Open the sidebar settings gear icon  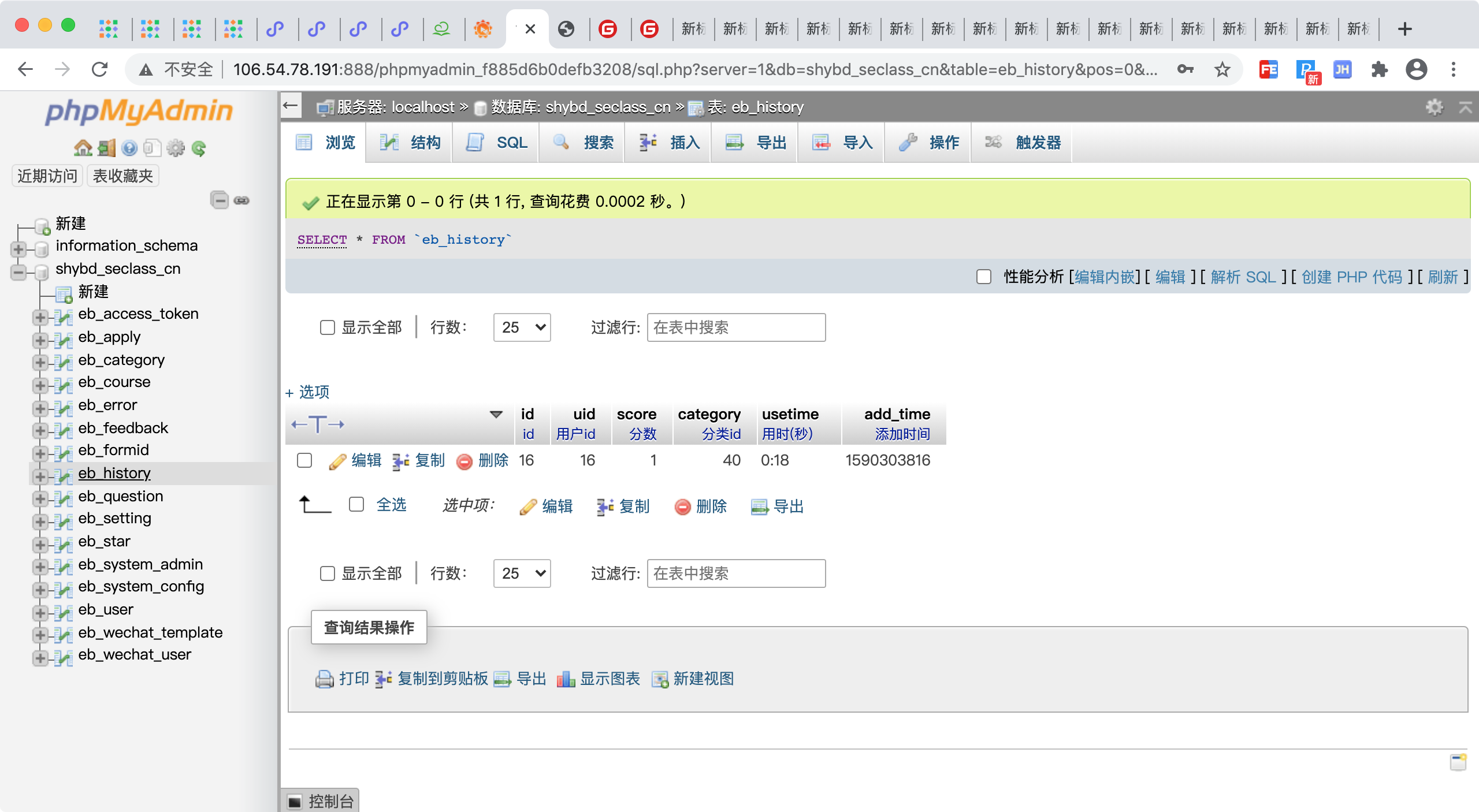coord(176,148)
